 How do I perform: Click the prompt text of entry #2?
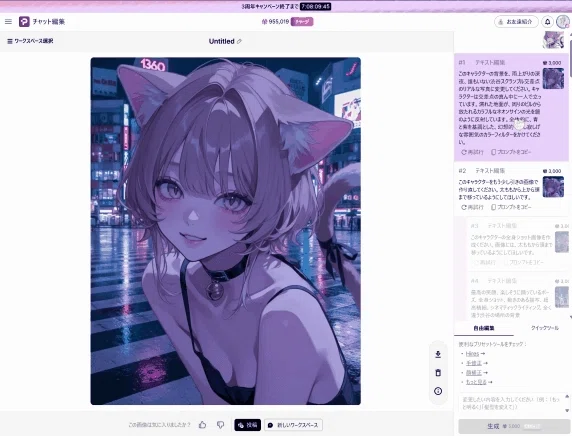coord(499,189)
